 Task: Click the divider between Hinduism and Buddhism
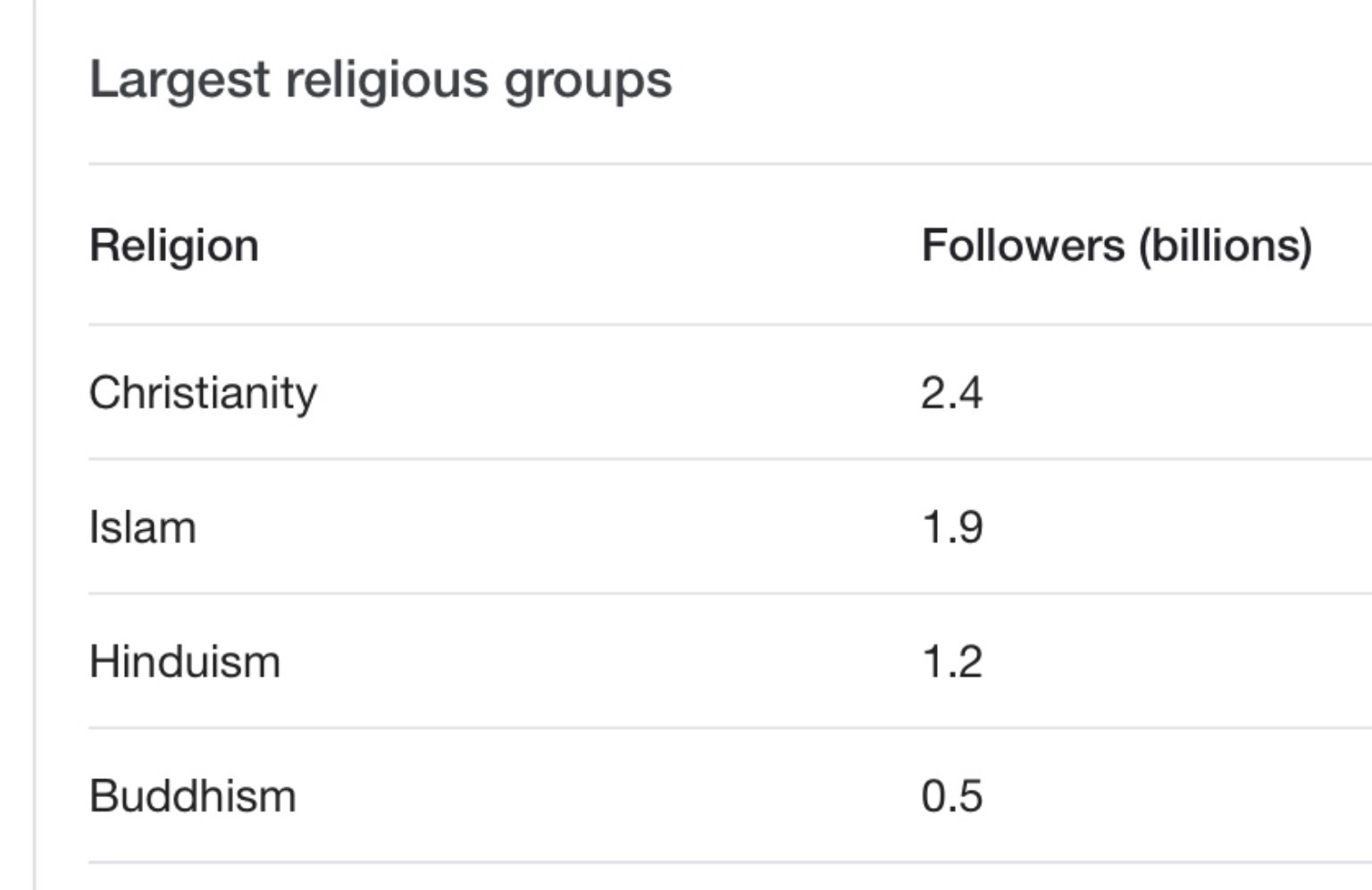point(730,727)
